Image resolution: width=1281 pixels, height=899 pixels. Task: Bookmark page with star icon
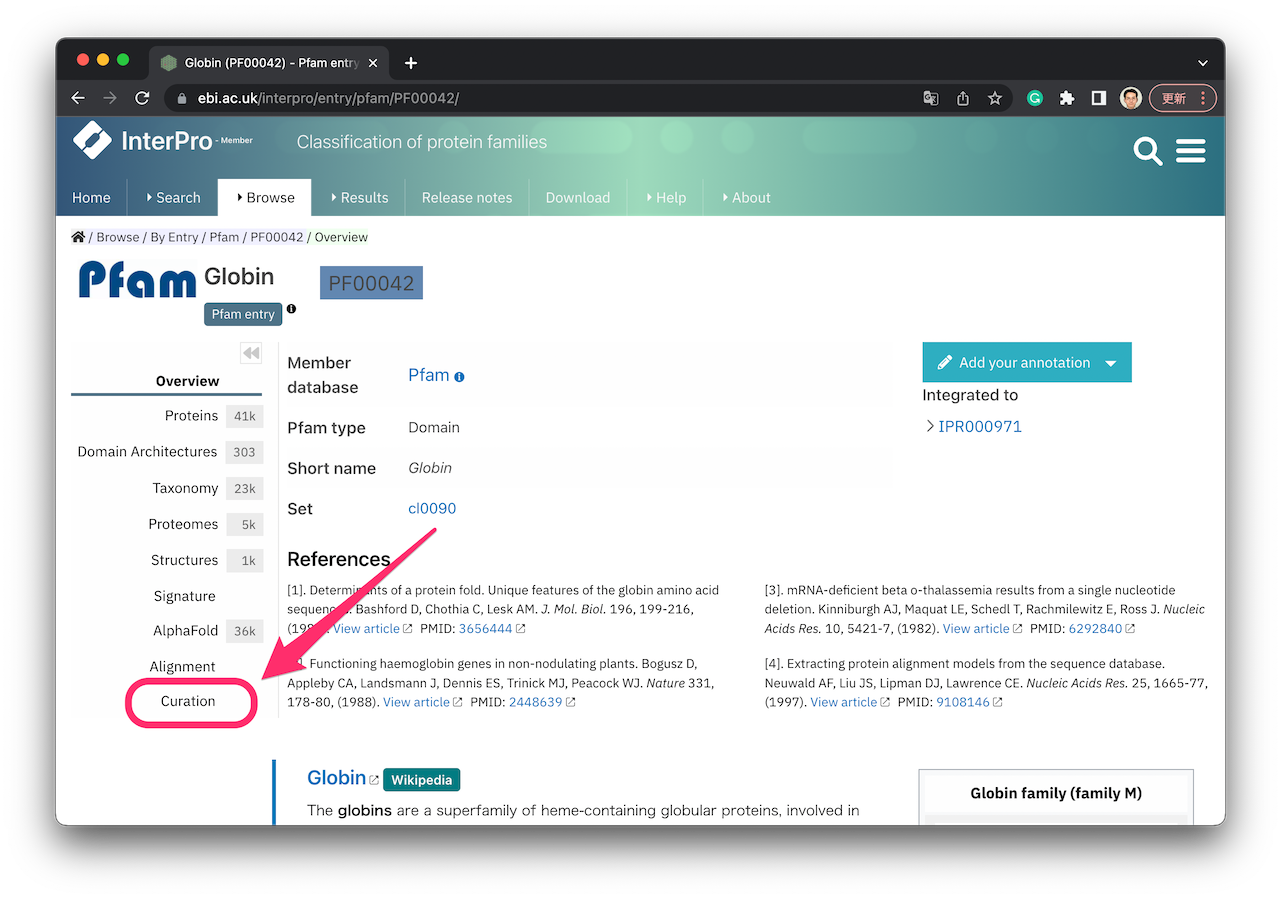click(x=995, y=98)
